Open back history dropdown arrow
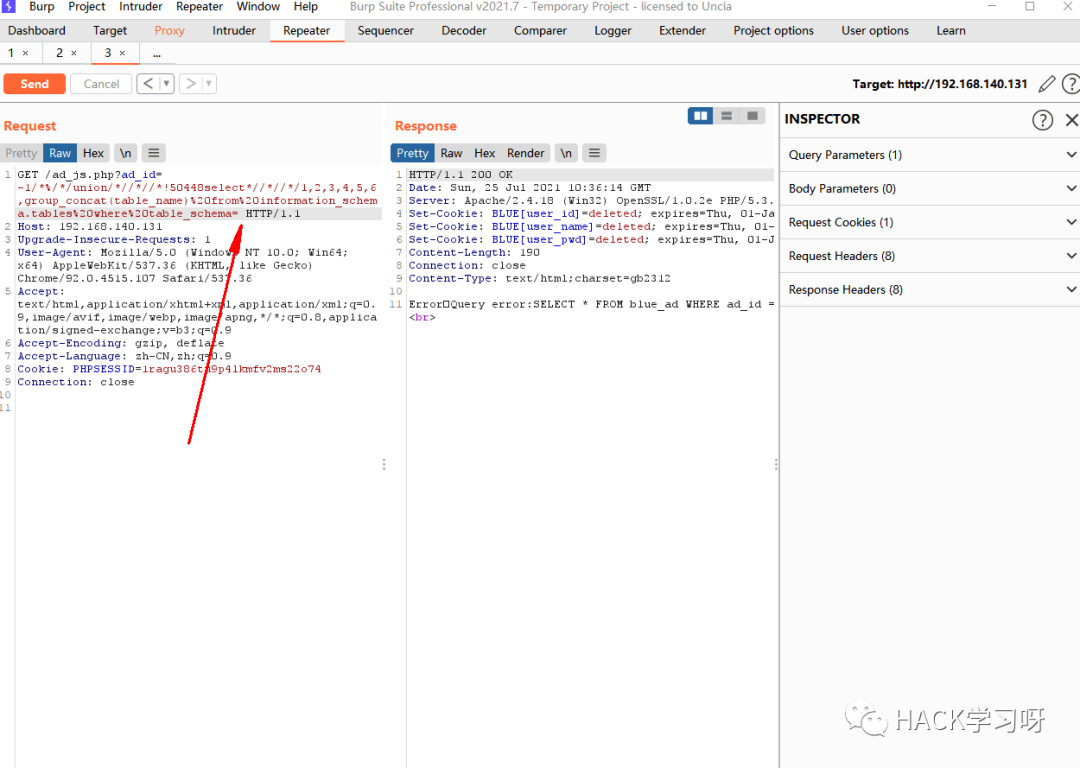The image size is (1080, 768). click(167, 84)
